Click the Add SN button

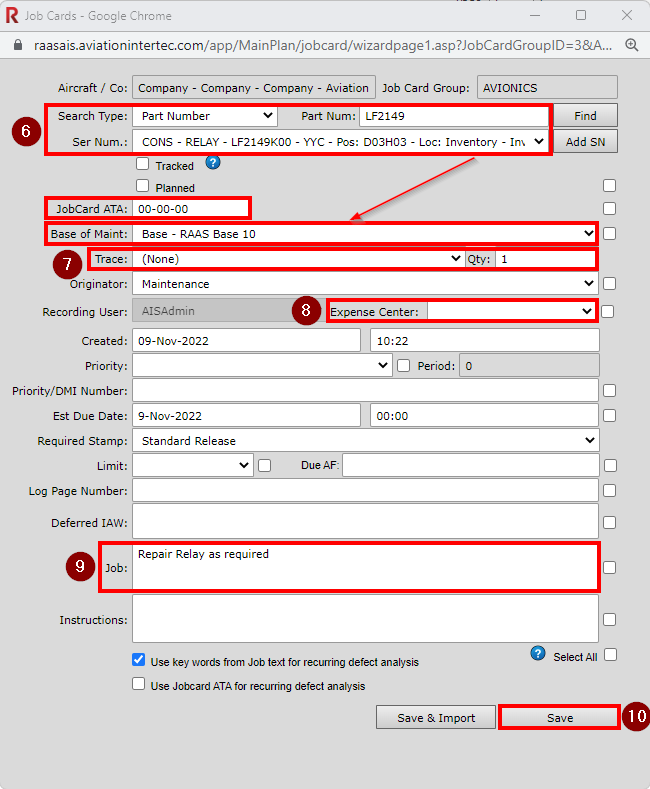point(585,142)
